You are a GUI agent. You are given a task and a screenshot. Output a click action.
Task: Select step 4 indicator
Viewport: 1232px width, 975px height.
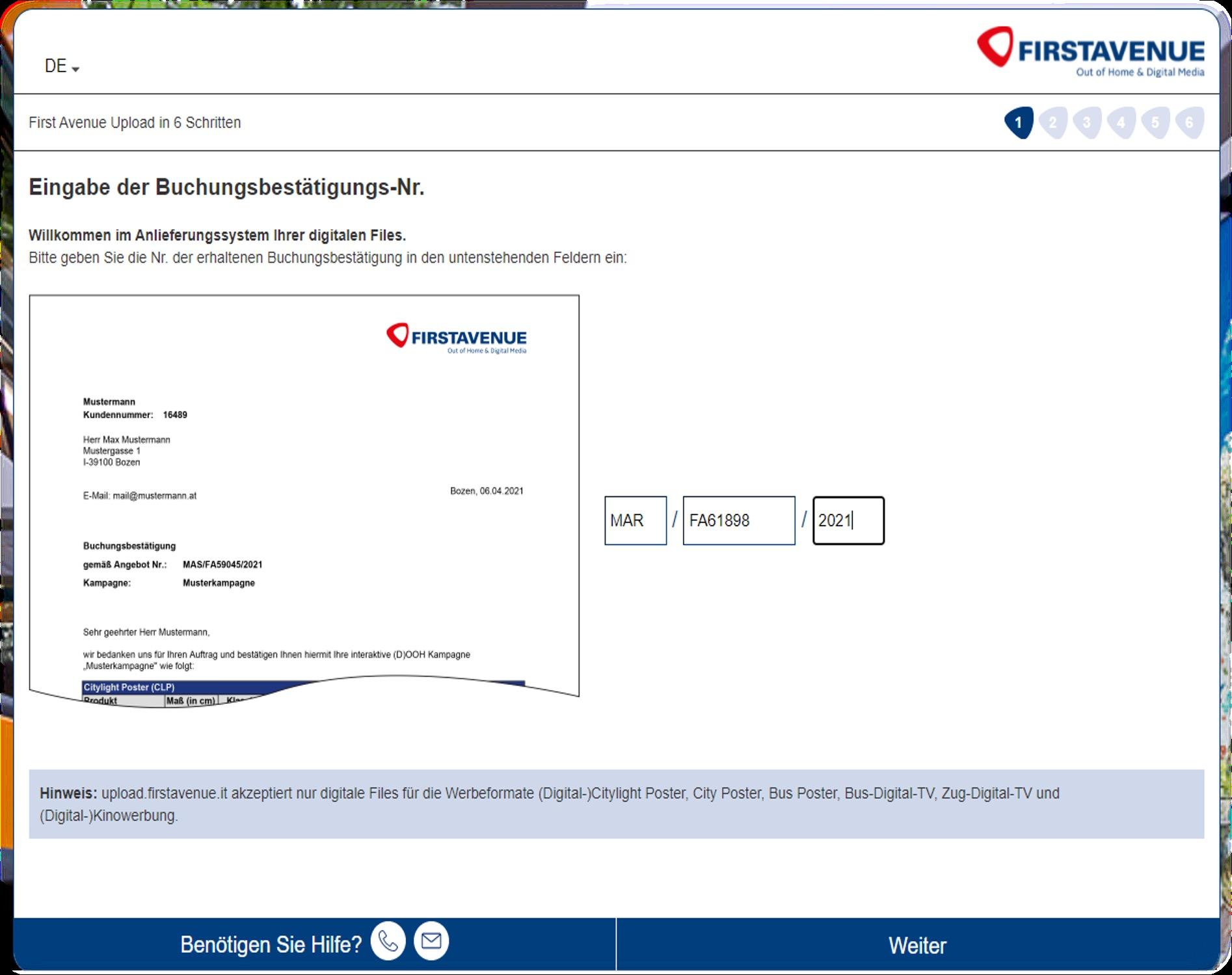1121,122
